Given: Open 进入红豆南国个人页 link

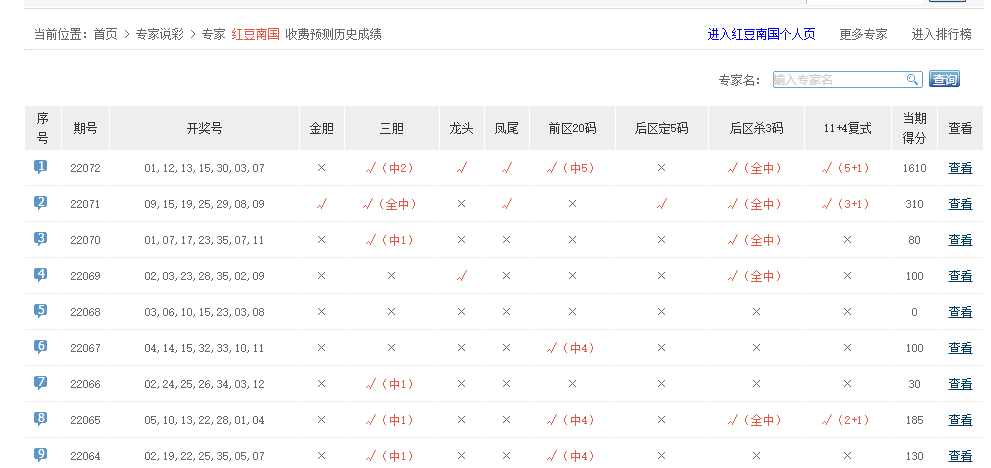Looking at the screenshot, I should [761, 34].
